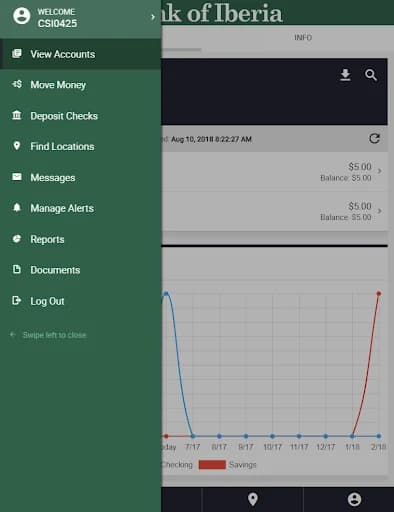This screenshot has height=512, width=394.
Task: Open Move Money menu item
Action: click(x=81, y=85)
